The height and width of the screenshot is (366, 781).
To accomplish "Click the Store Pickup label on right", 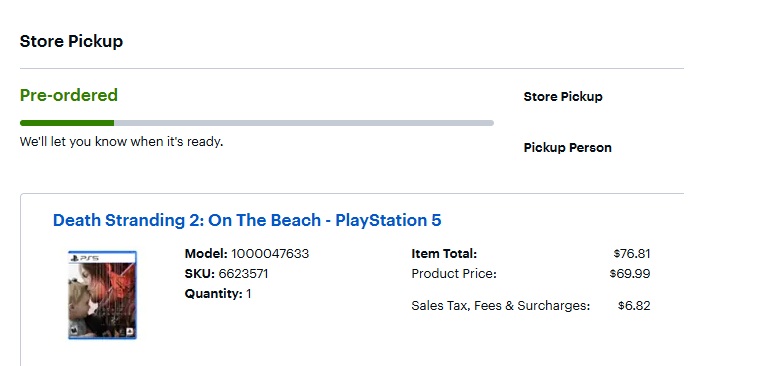I will pos(563,97).
